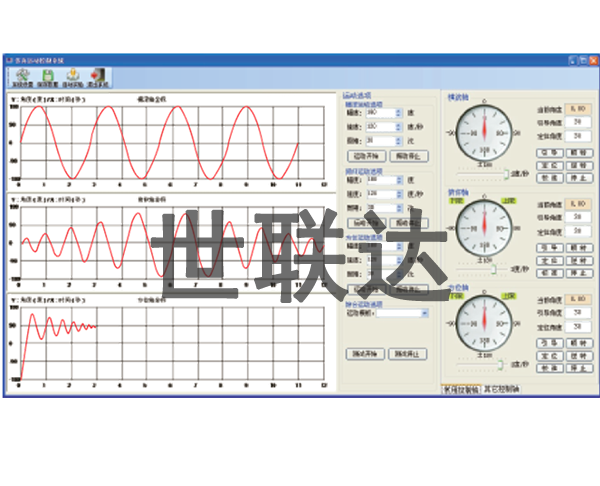
Task: Click the exit system door icon
Action: [98, 78]
